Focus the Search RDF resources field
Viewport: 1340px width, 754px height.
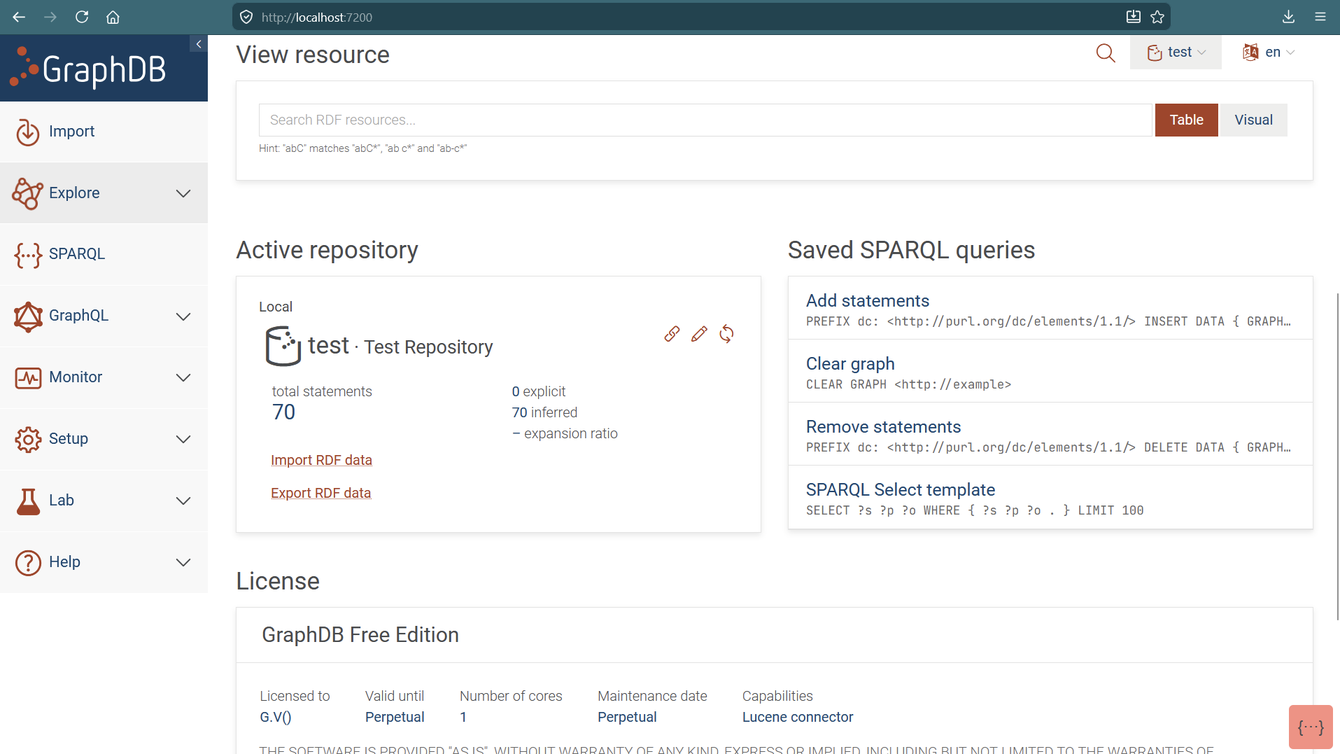pos(705,120)
